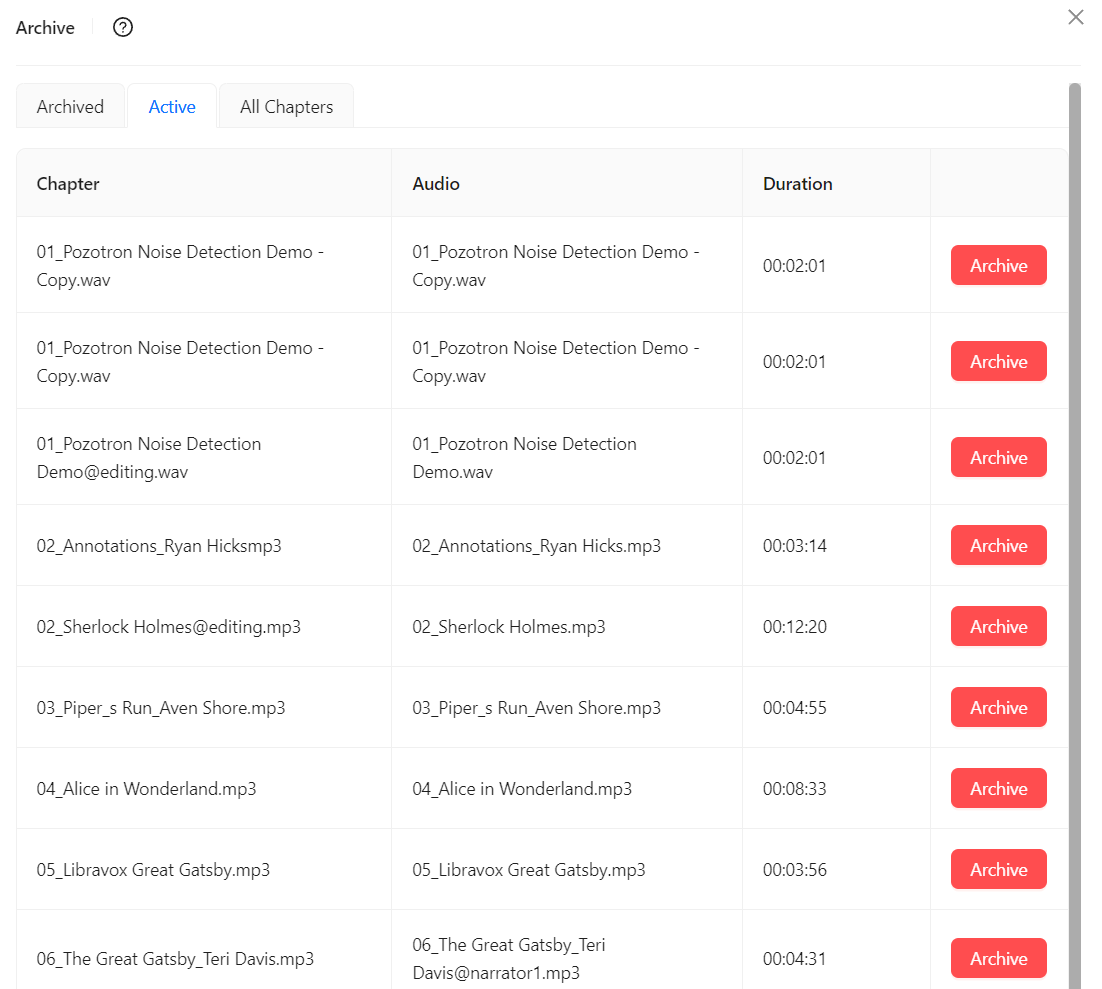Screen dimensions: 1102x989
Task: Sort by the Chapter column header
Action: [x=67, y=183]
